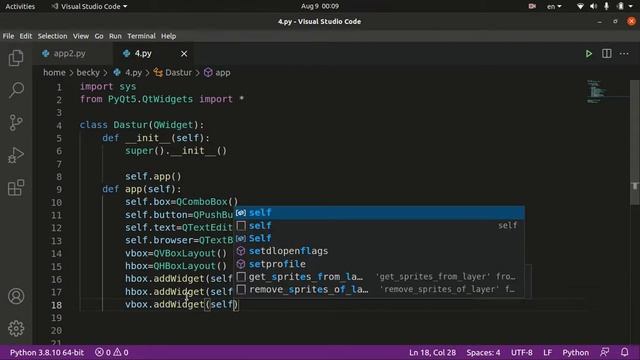640x360 pixels.
Task: Click 'hbox=QHBoxLayout()' on line 15
Action: click(176, 266)
